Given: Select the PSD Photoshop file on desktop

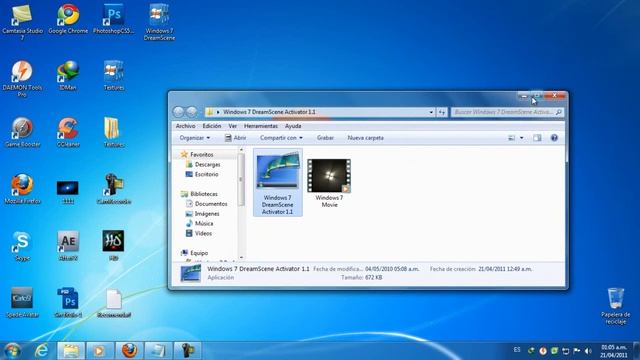Looking at the screenshot, I should pyautogui.click(x=68, y=303).
